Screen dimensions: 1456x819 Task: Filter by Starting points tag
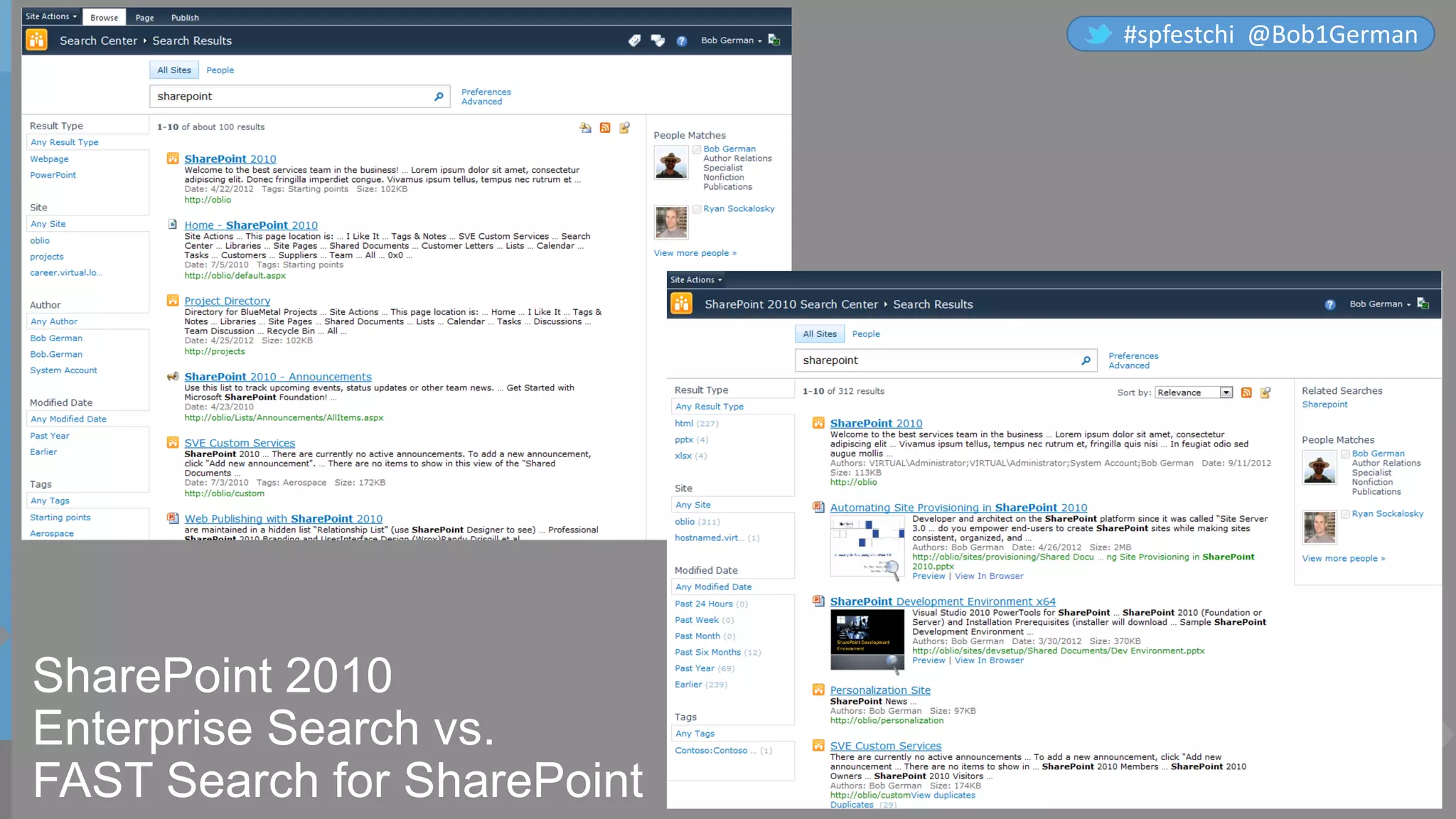(x=60, y=518)
